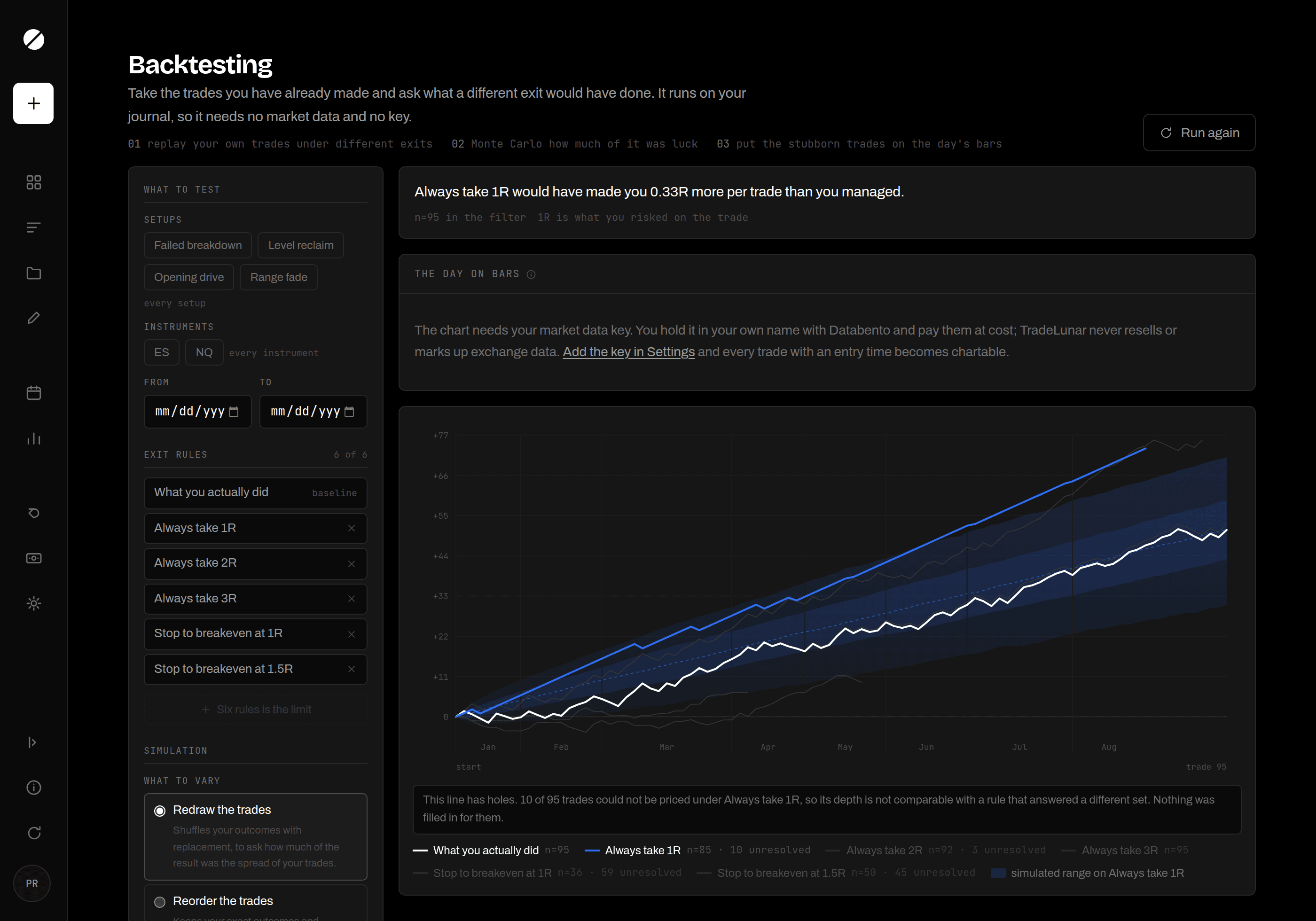Viewport: 1316px width, 921px height.
Task: Toggle the Always take 1R legend entry
Action: pyautogui.click(x=697, y=851)
